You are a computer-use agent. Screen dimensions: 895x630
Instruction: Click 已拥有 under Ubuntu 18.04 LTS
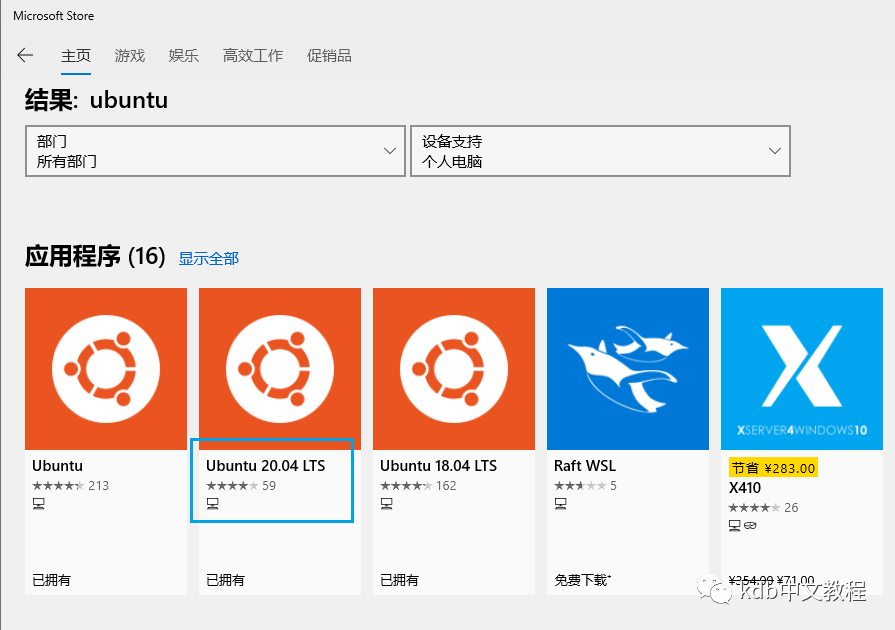tap(400, 580)
